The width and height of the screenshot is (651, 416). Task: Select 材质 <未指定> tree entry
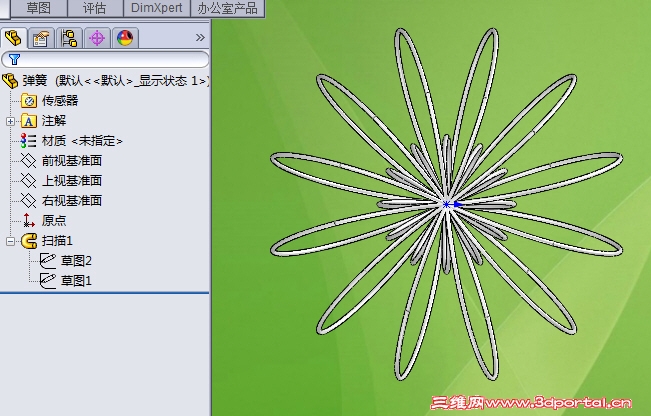point(82,141)
